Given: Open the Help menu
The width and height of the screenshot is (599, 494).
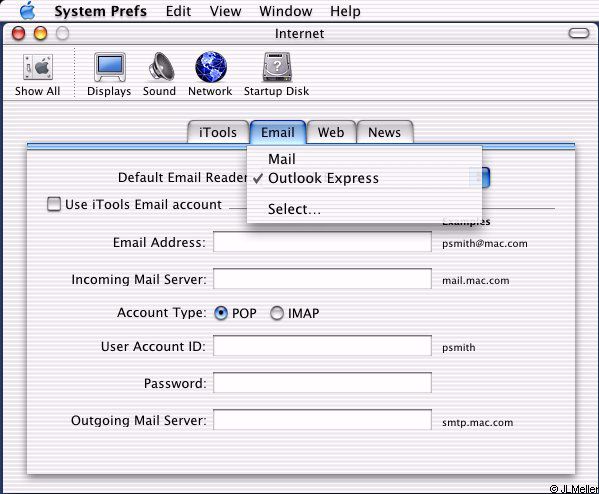Looking at the screenshot, I should [x=345, y=11].
